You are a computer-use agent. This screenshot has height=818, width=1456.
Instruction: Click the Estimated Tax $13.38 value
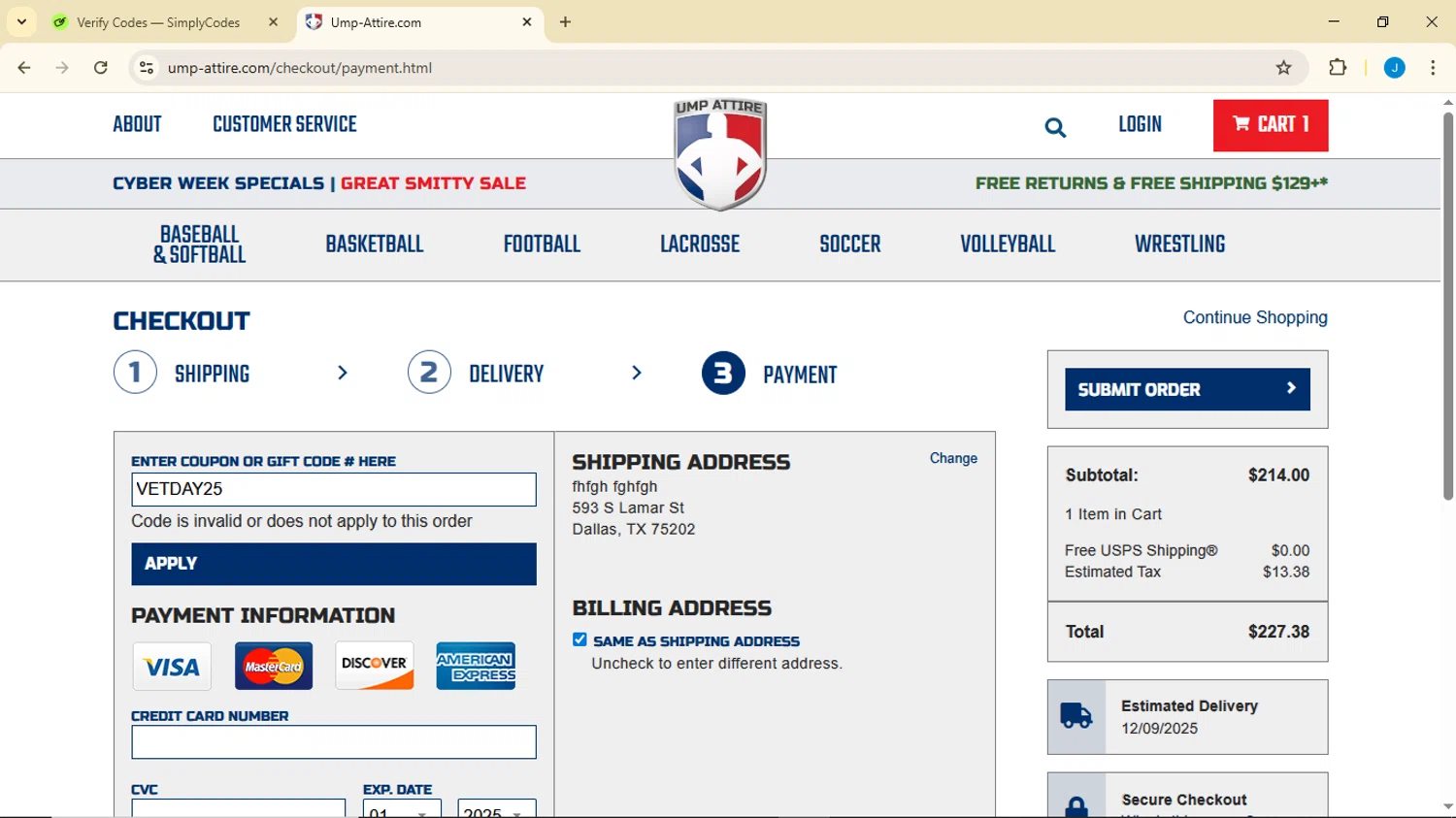pyautogui.click(x=1286, y=572)
